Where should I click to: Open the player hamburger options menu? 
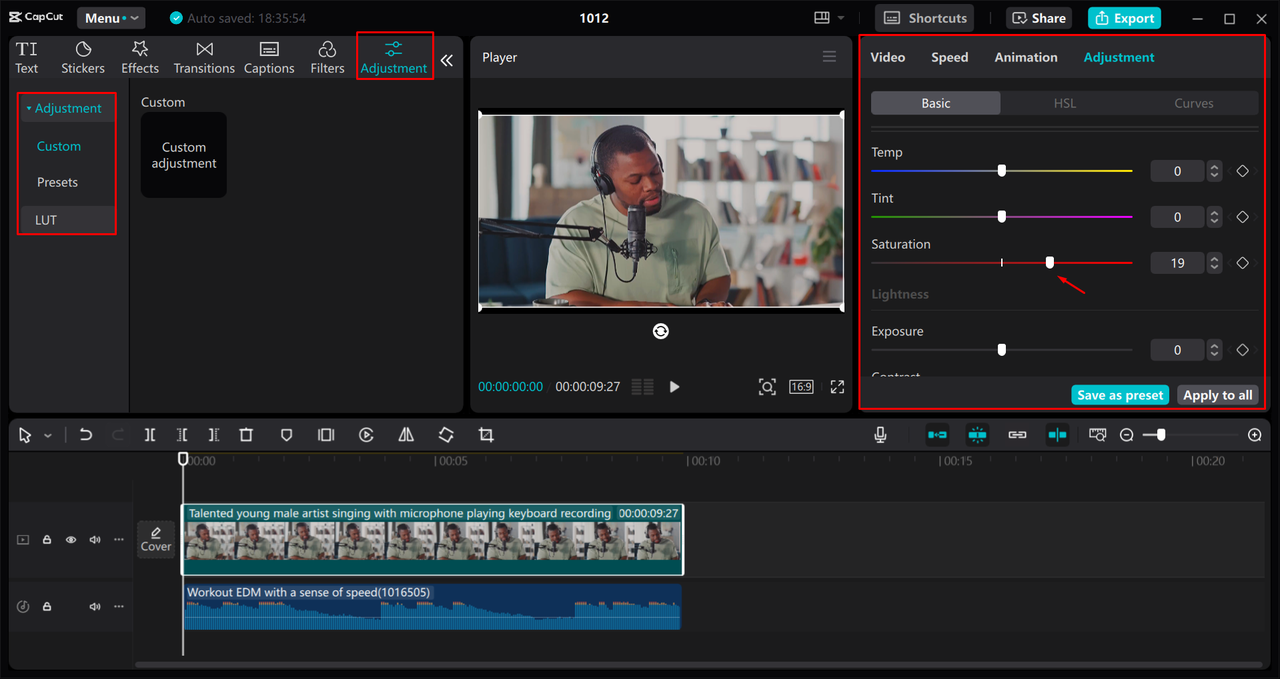click(829, 57)
